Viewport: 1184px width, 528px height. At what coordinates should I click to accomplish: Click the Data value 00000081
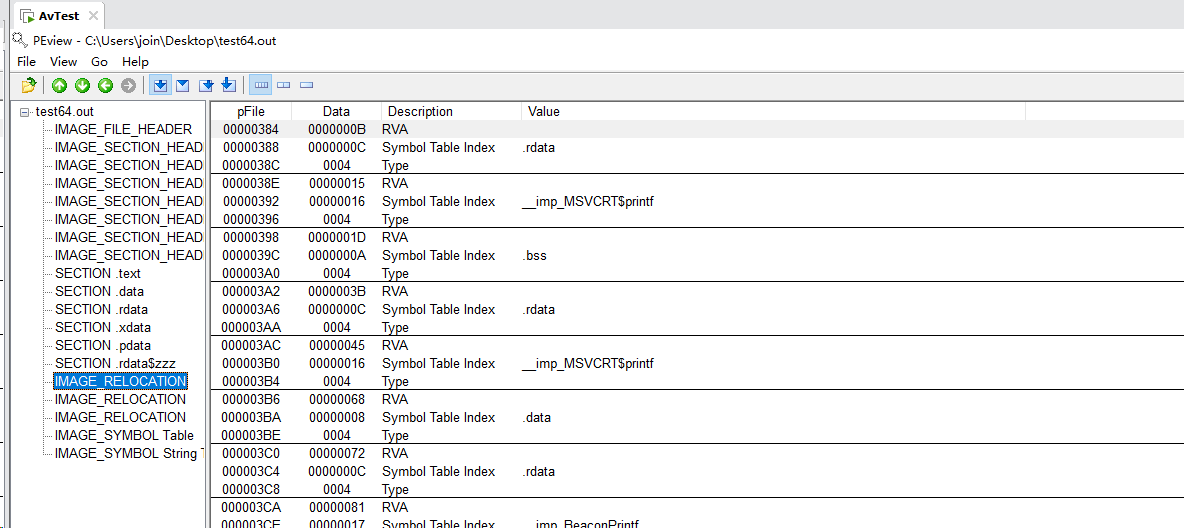pos(336,508)
